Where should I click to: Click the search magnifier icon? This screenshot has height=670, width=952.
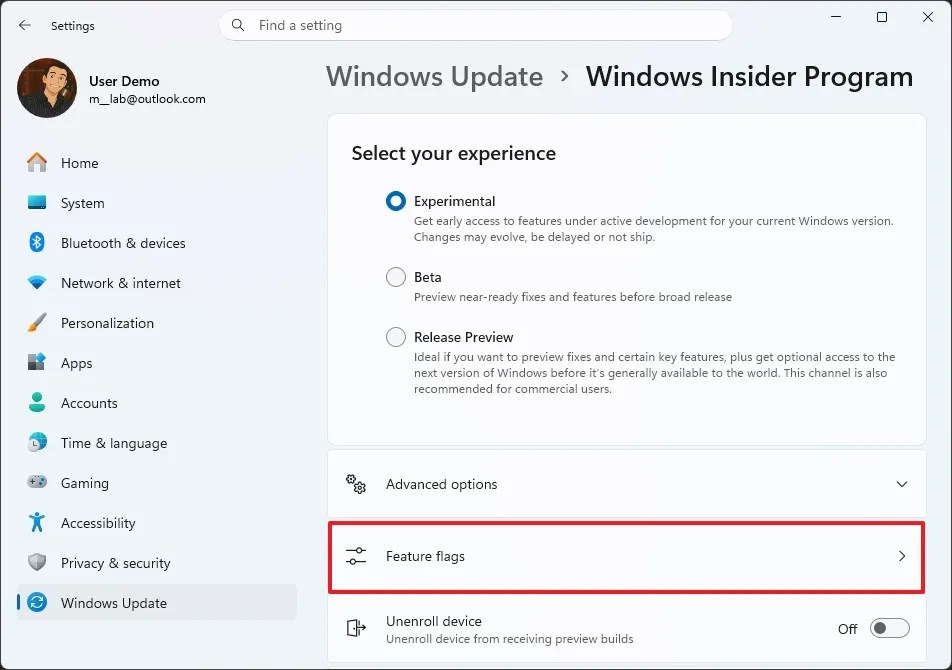point(238,25)
